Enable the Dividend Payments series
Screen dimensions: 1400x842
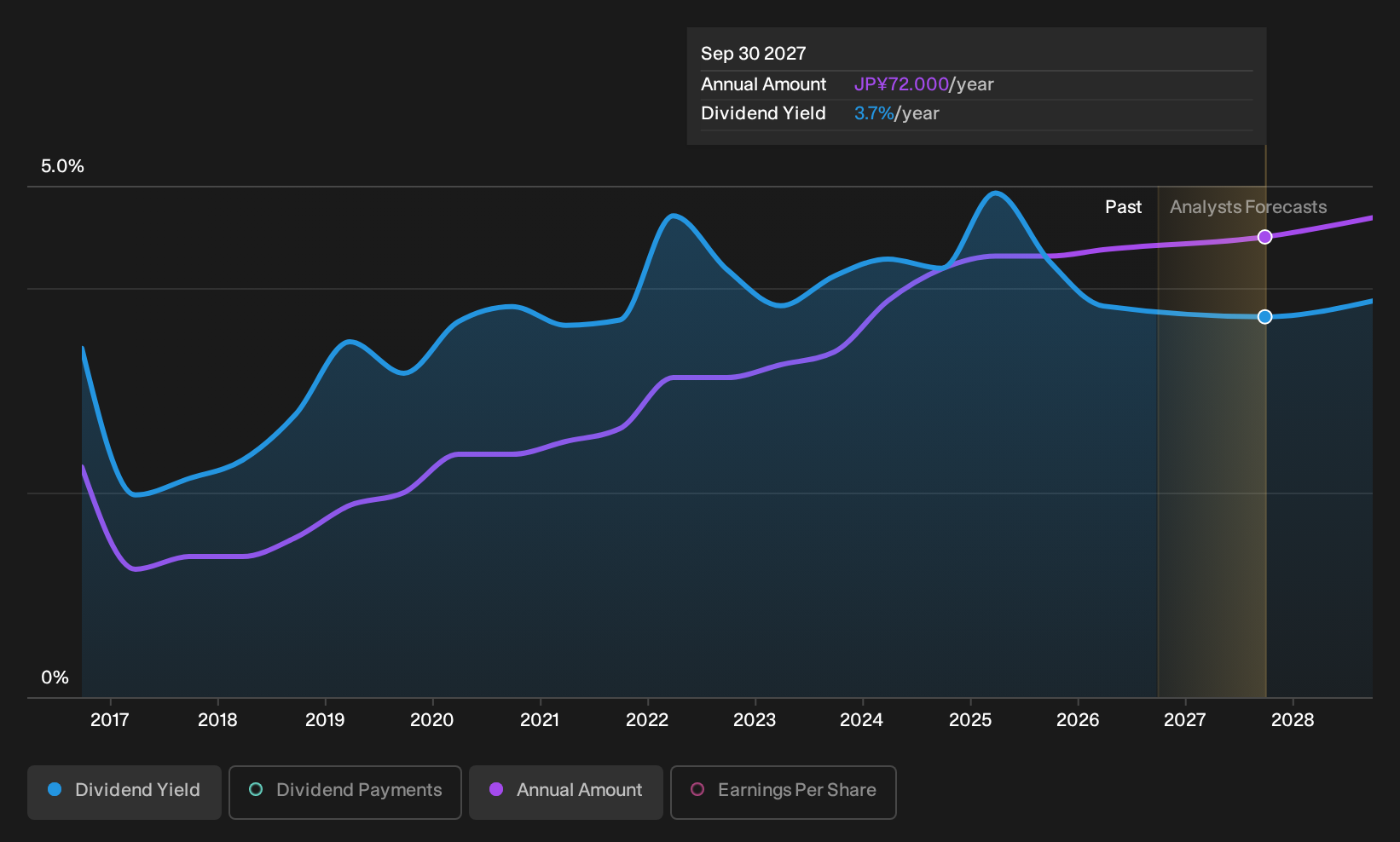pyautogui.click(x=345, y=793)
